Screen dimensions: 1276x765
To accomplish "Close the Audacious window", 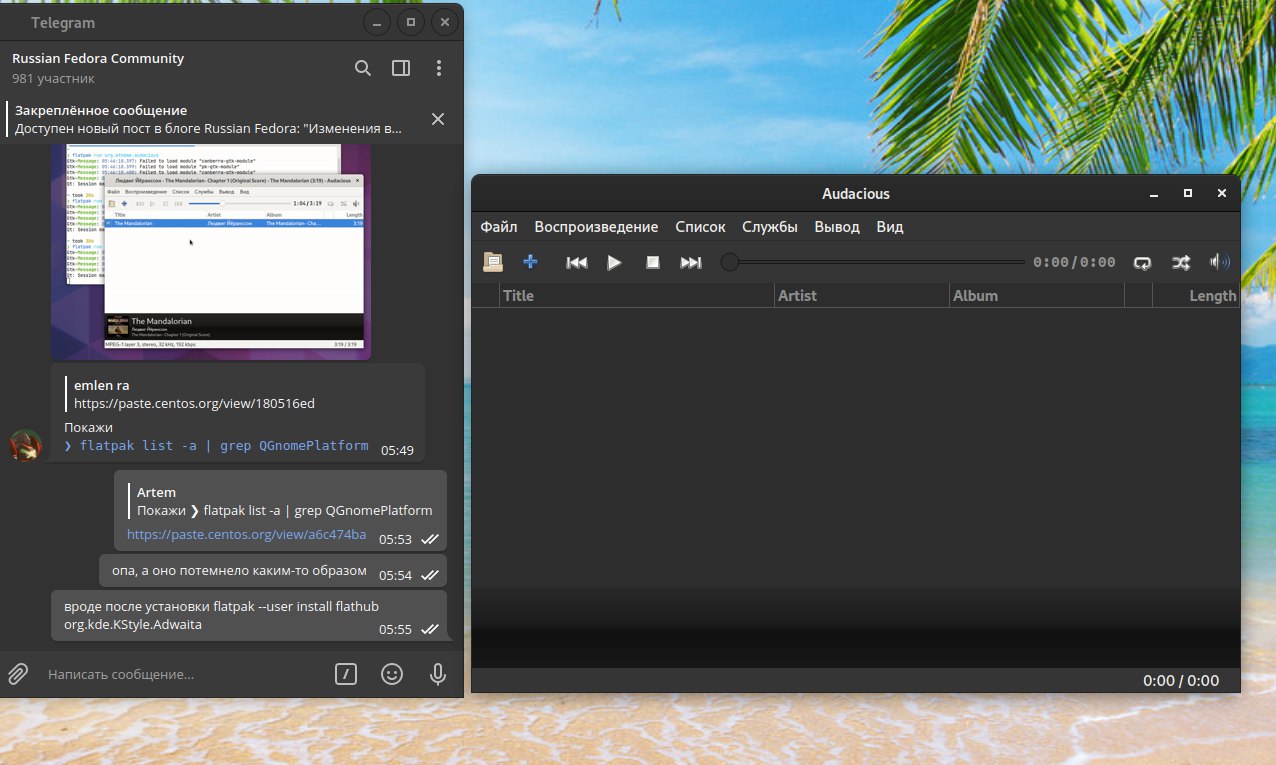I will (1221, 194).
